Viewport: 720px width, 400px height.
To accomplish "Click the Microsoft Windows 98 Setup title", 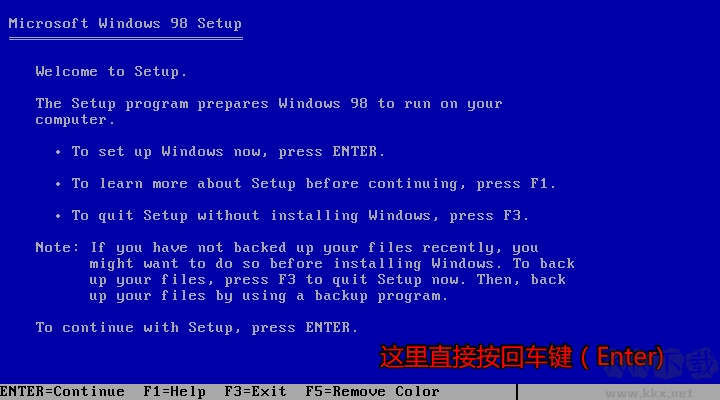I will (125, 23).
